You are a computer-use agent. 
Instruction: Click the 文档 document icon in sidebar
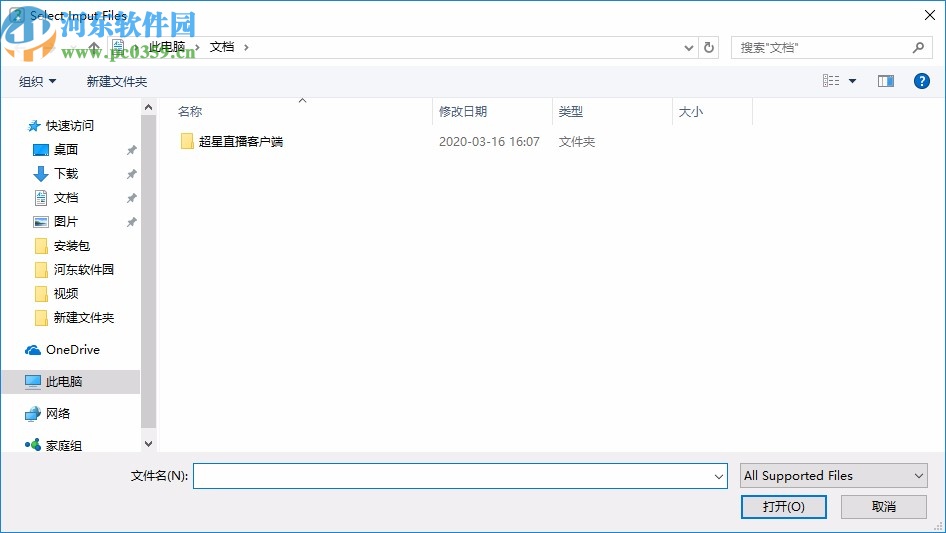tap(40, 198)
